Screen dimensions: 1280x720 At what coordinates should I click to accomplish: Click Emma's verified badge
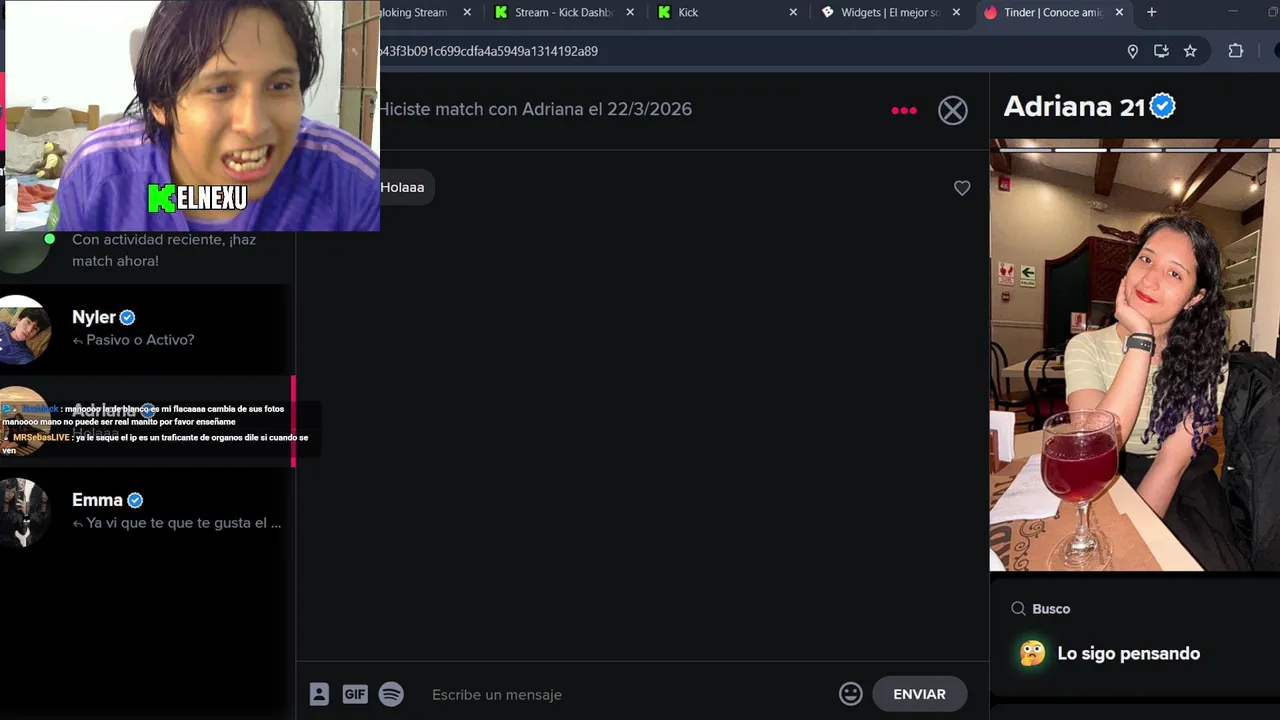(x=135, y=500)
